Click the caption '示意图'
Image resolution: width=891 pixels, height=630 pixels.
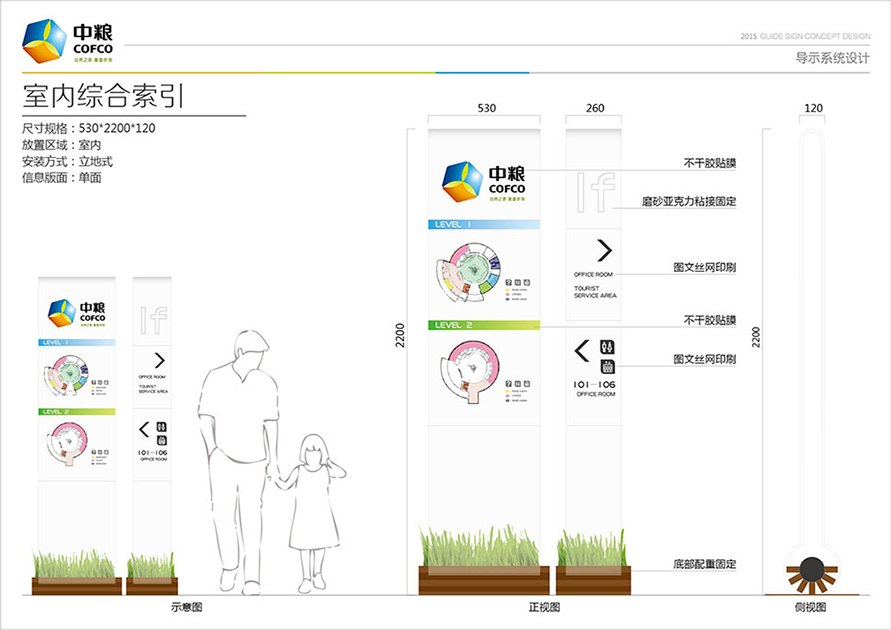click(186, 607)
